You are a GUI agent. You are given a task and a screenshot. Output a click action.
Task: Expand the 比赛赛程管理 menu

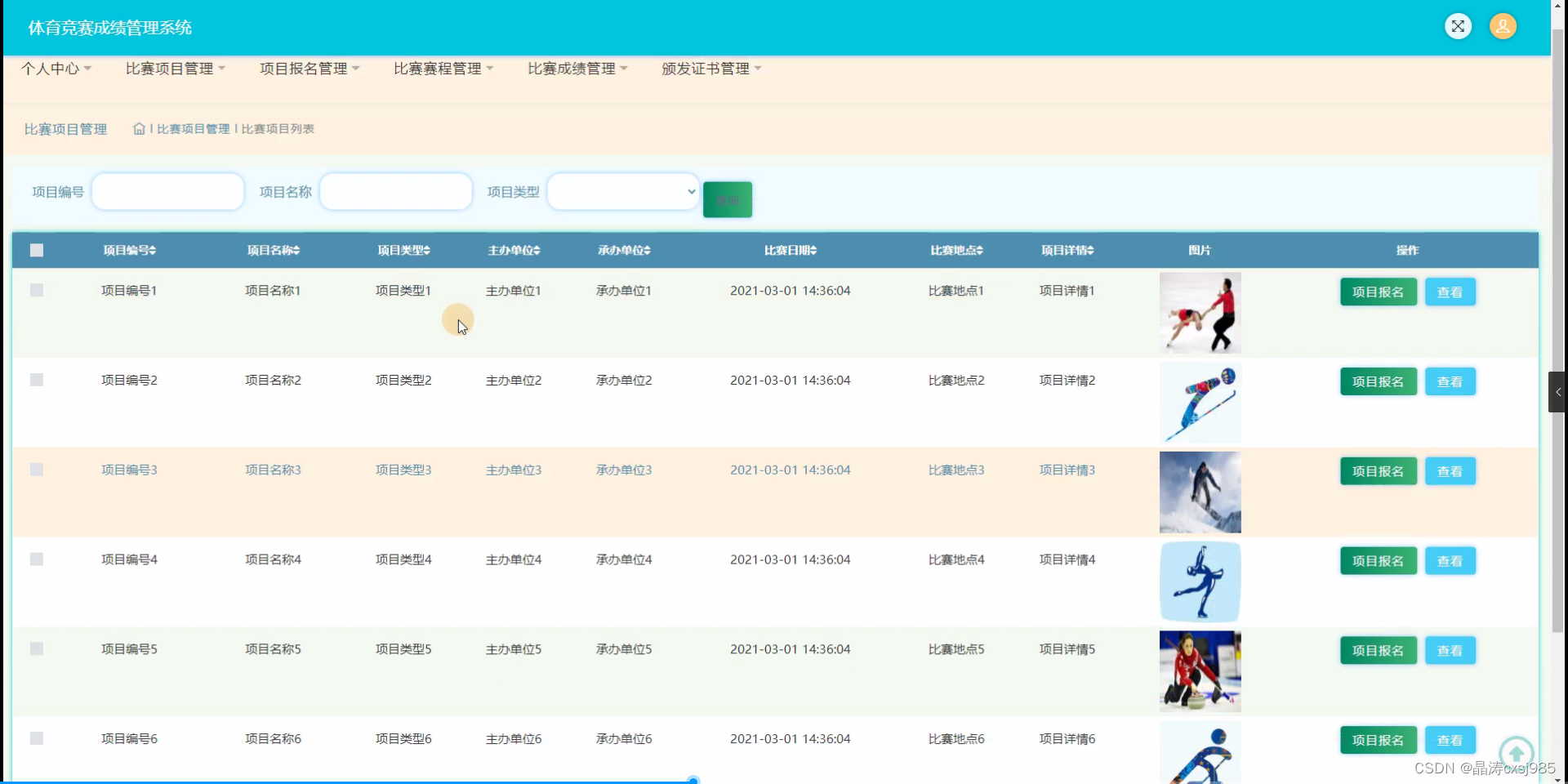point(443,69)
